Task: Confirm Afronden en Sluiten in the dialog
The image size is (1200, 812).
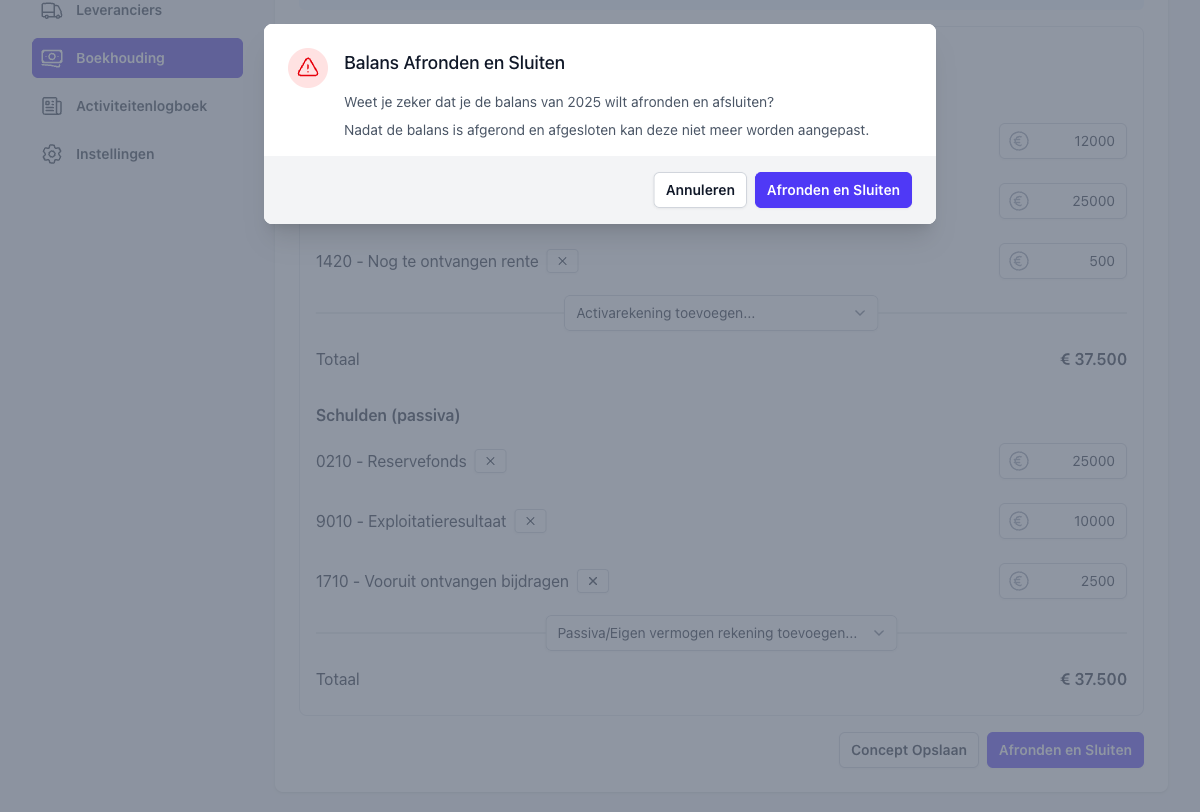Action: pos(833,190)
